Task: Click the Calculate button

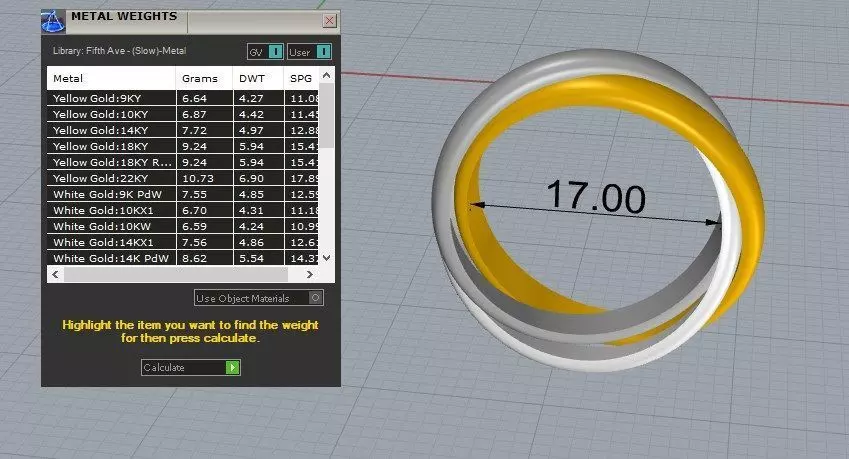Action: 191,368
